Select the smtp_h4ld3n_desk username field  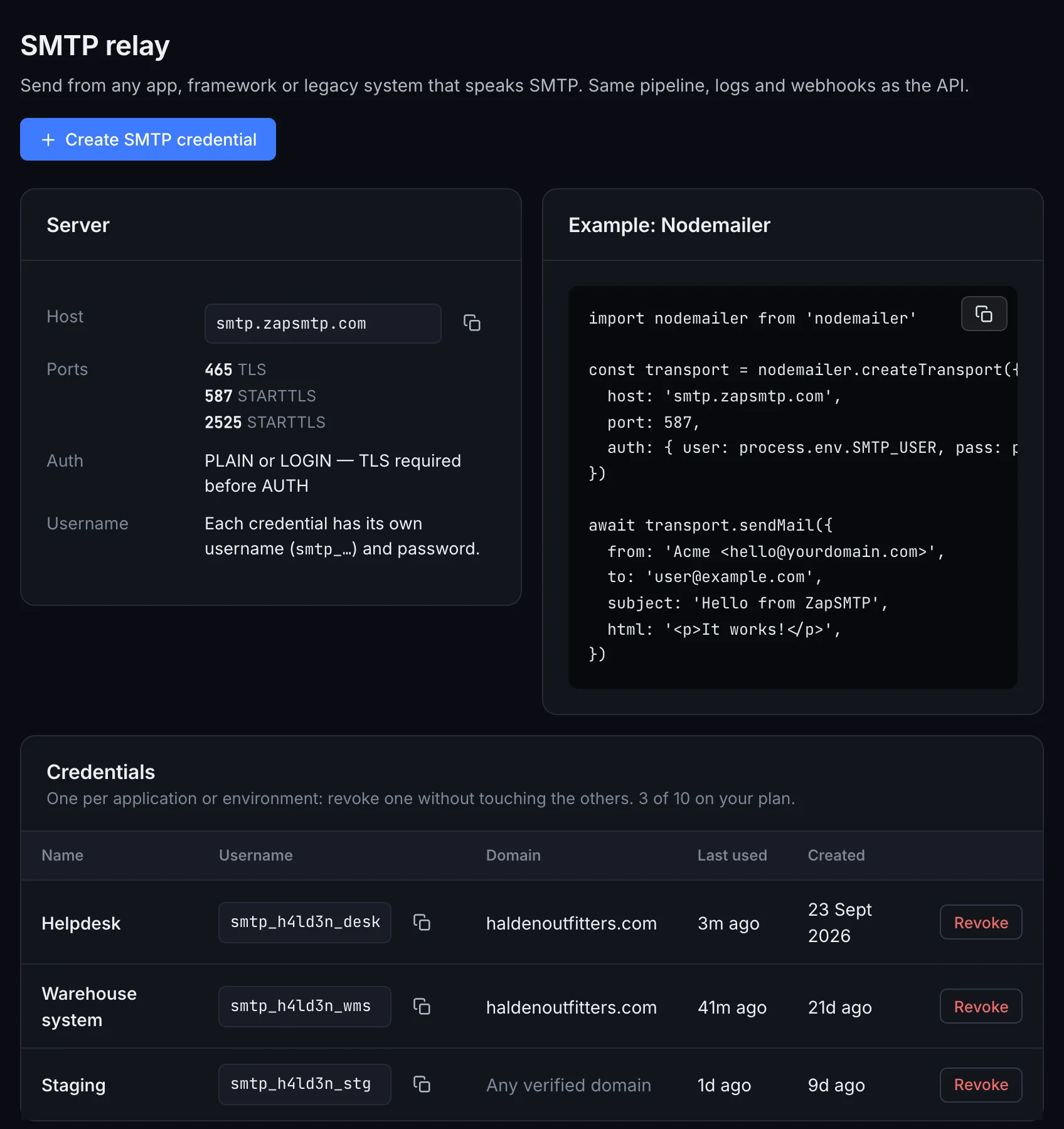[x=304, y=922]
